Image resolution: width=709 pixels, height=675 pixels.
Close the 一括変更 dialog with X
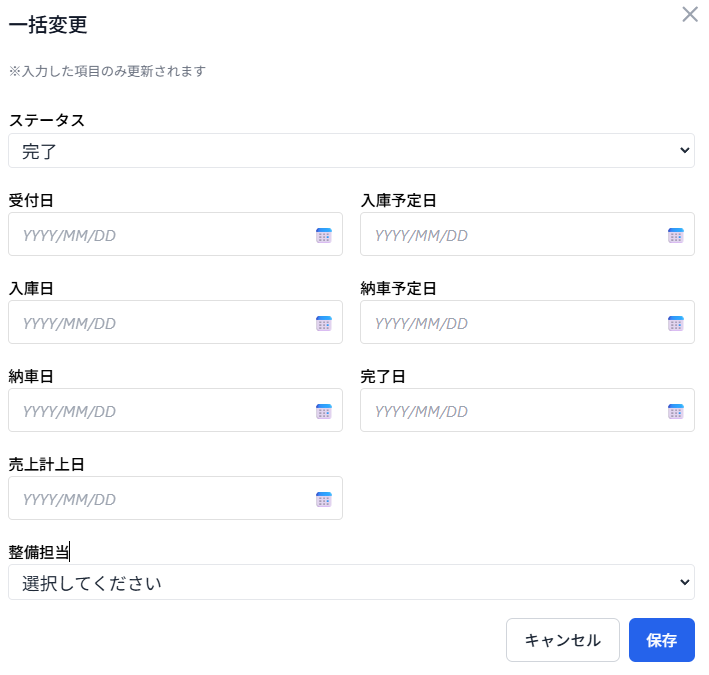coord(689,14)
